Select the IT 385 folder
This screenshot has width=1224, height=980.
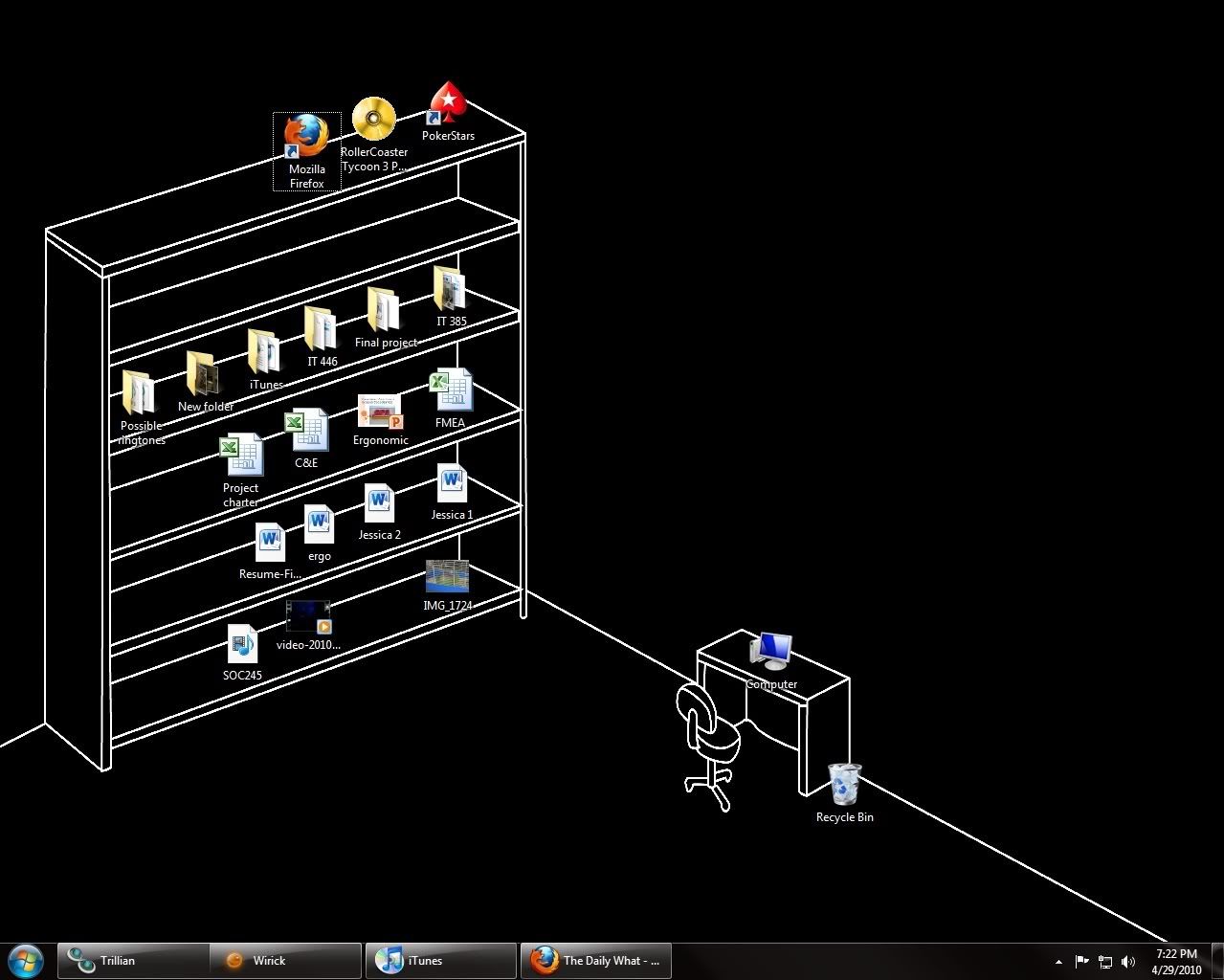450,290
